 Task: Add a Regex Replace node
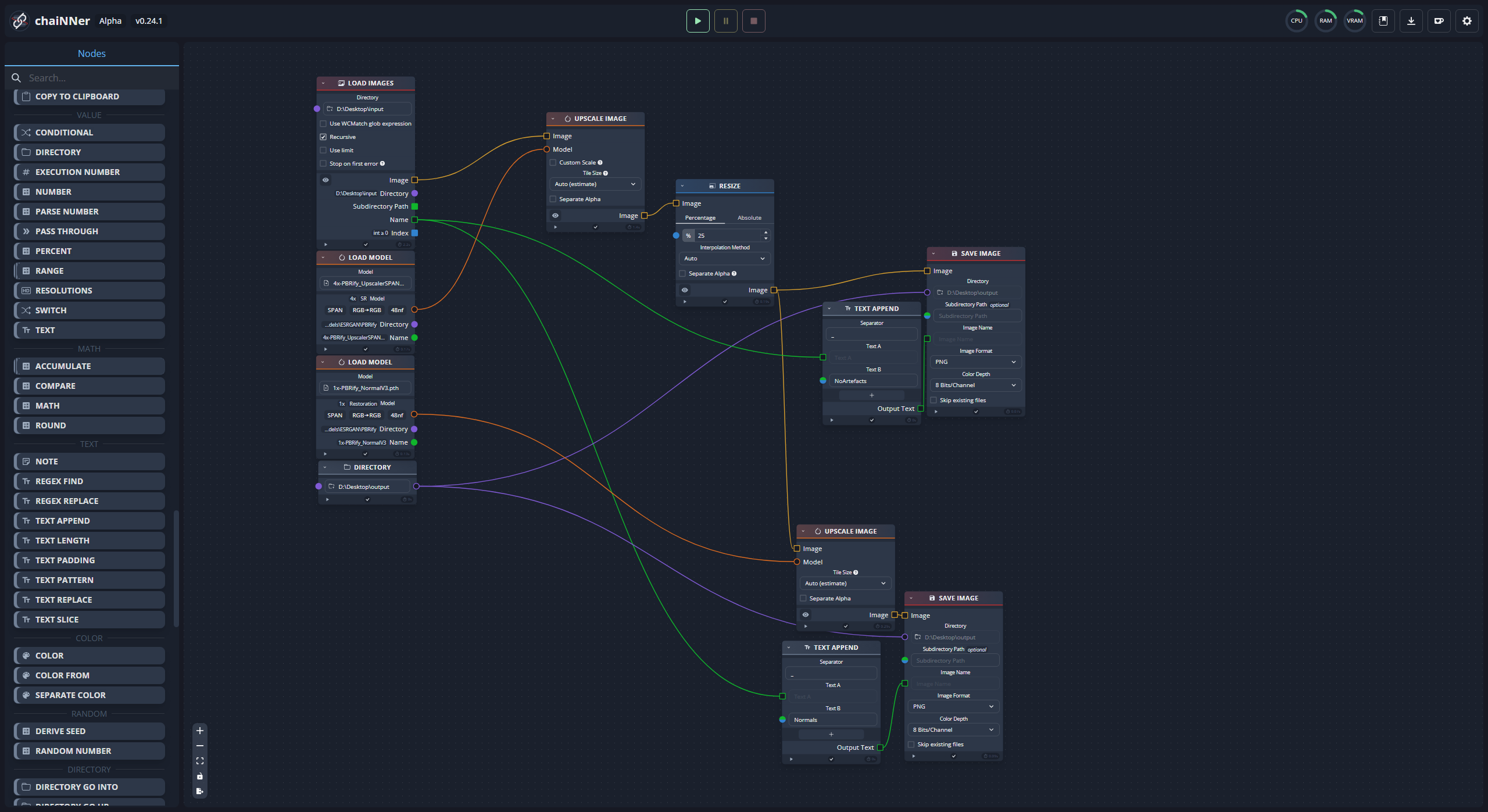coord(90,501)
